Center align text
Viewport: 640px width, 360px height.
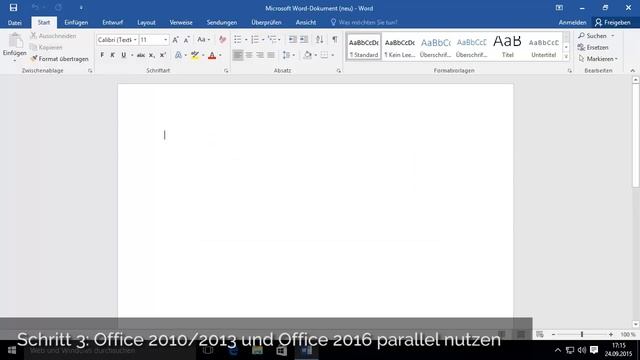pyautogui.click(x=249, y=55)
